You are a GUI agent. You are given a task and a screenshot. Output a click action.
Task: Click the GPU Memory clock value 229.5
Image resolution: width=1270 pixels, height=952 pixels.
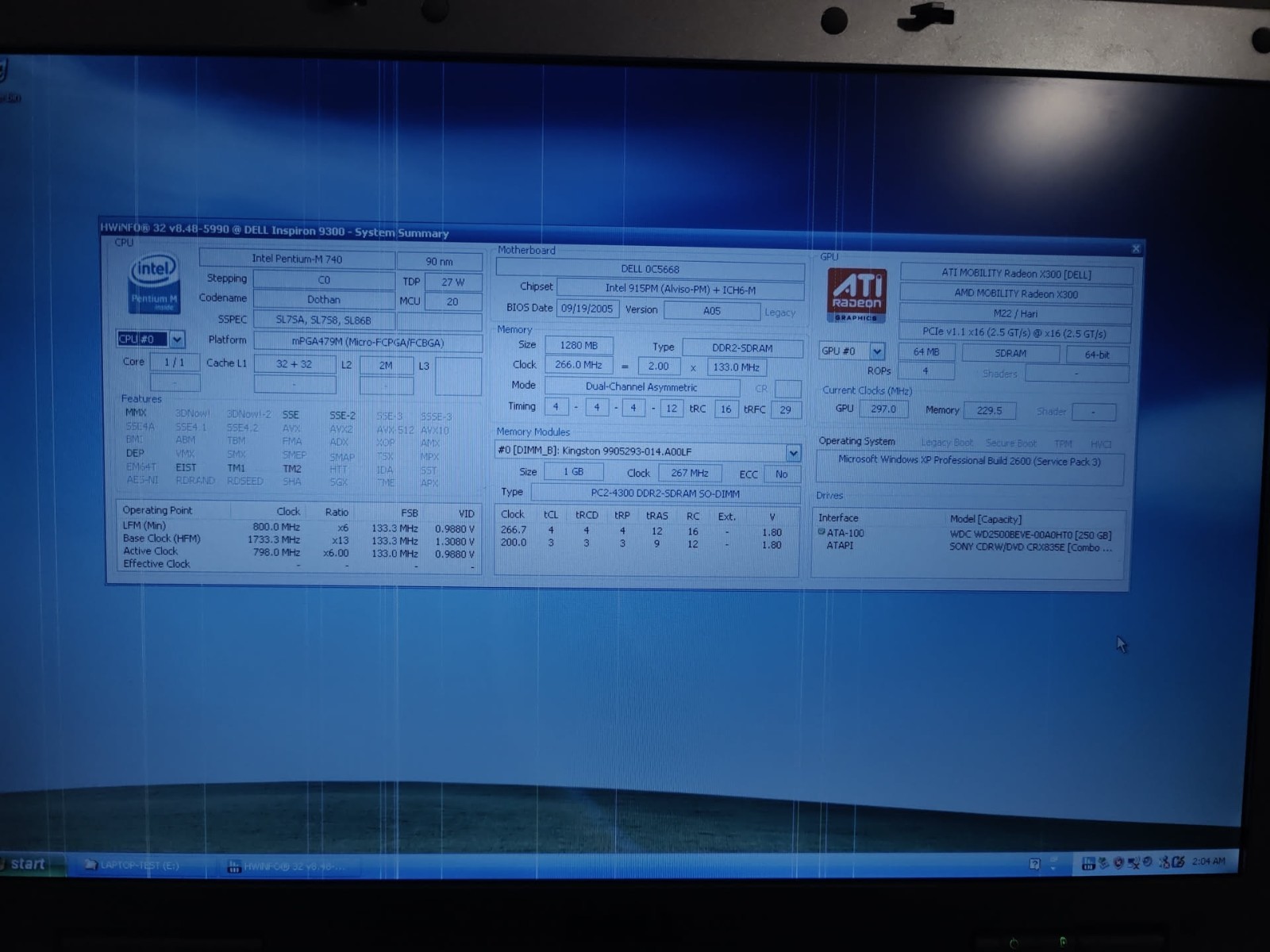990,411
